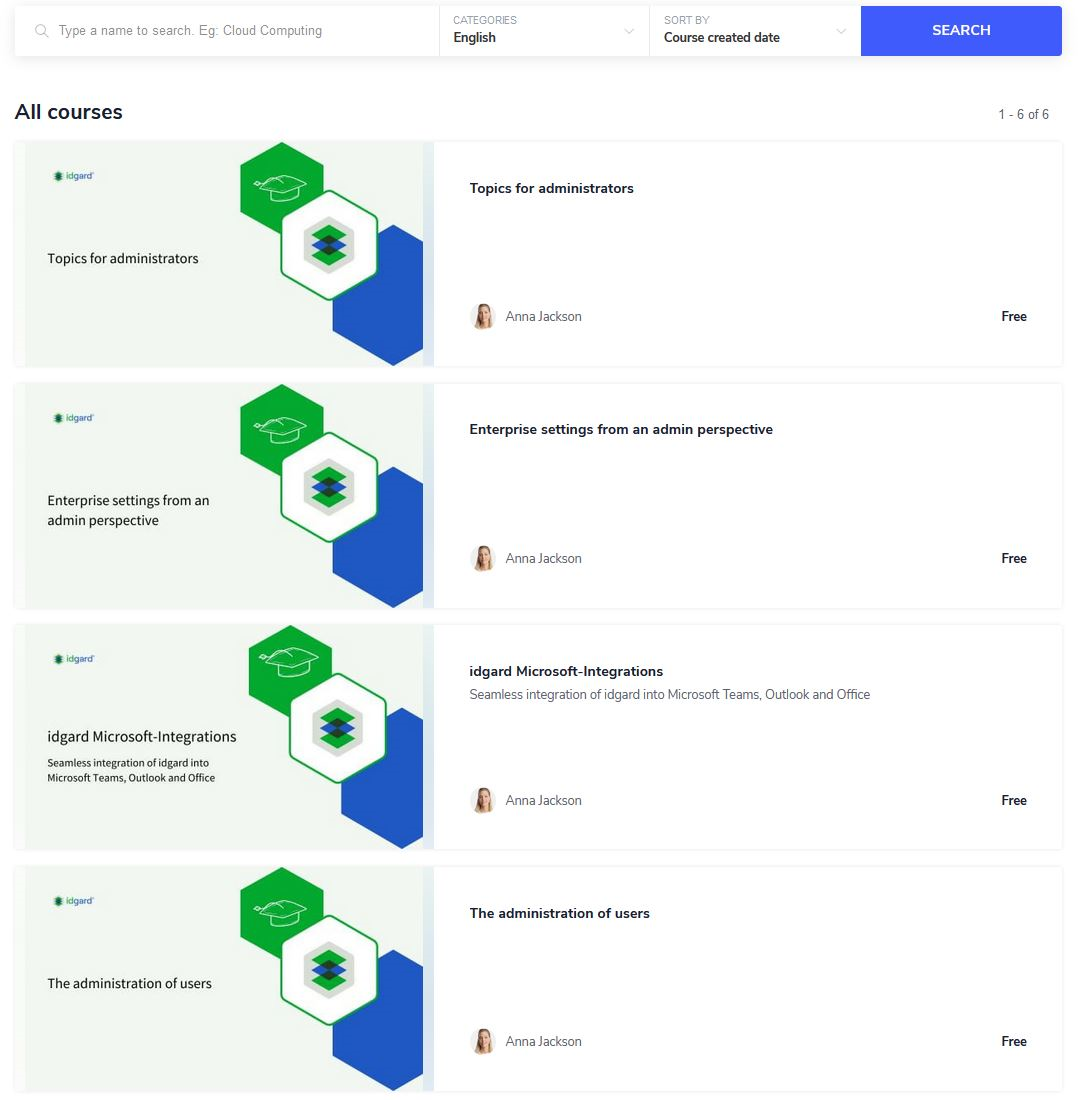Click the Enterprise settings course thumbnail
The height and width of the screenshot is (1100, 1081).
(224, 496)
